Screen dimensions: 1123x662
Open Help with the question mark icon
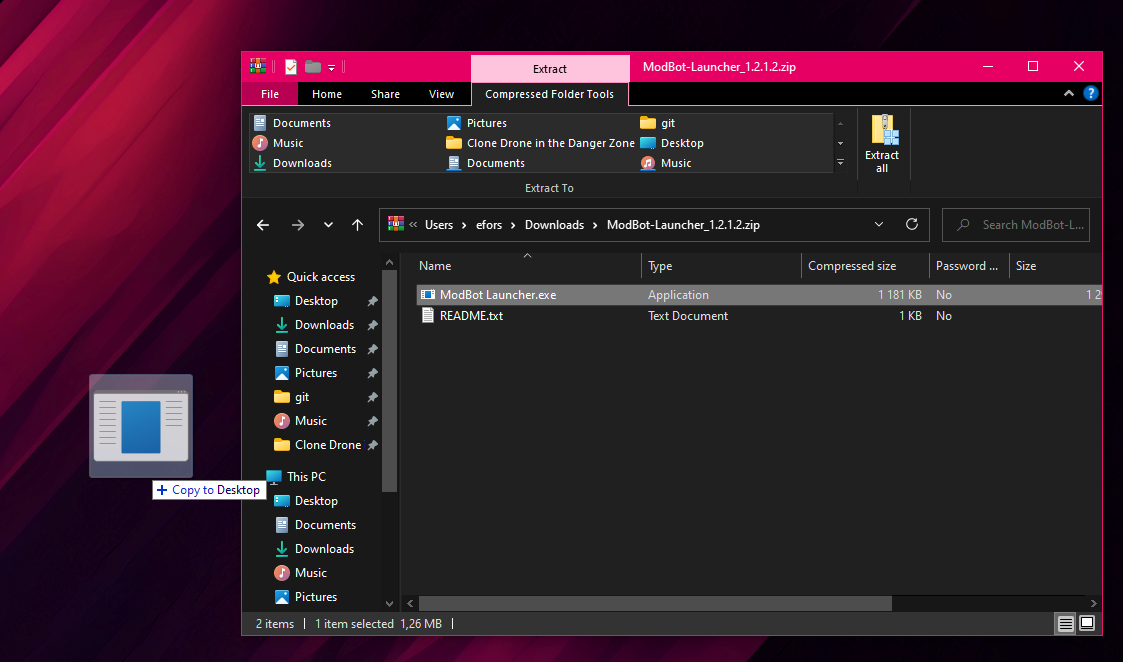tap(1091, 93)
